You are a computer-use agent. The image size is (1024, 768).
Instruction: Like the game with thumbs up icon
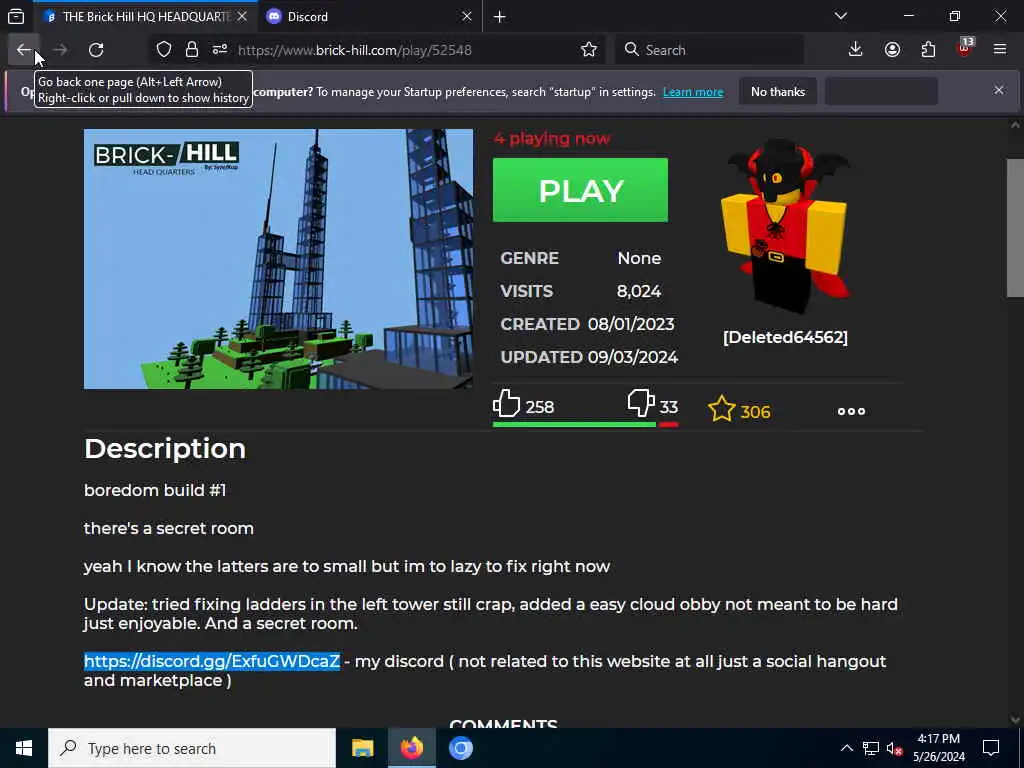pyautogui.click(x=506, y=404)
